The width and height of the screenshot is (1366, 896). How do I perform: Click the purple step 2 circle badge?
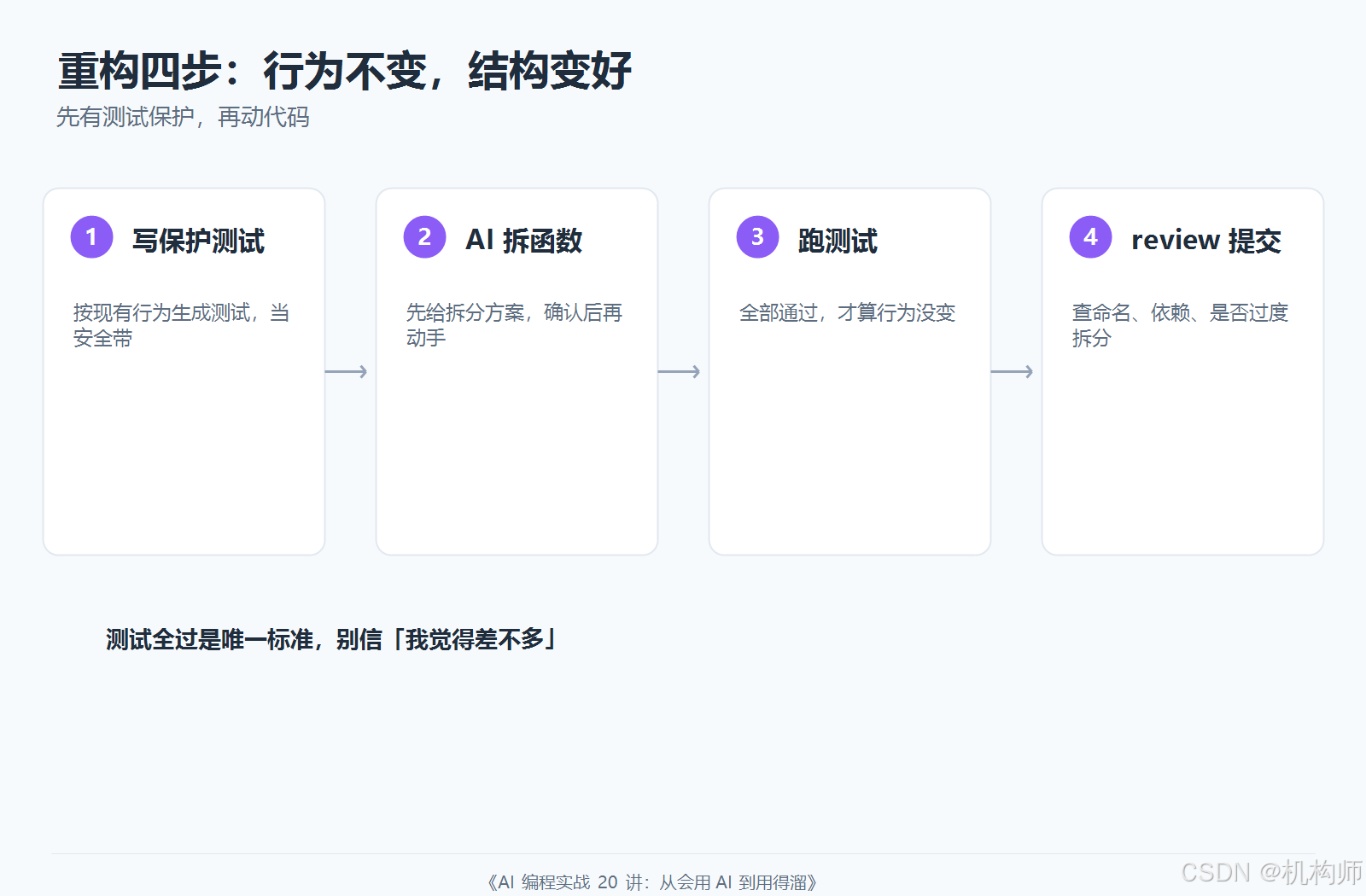424,236
